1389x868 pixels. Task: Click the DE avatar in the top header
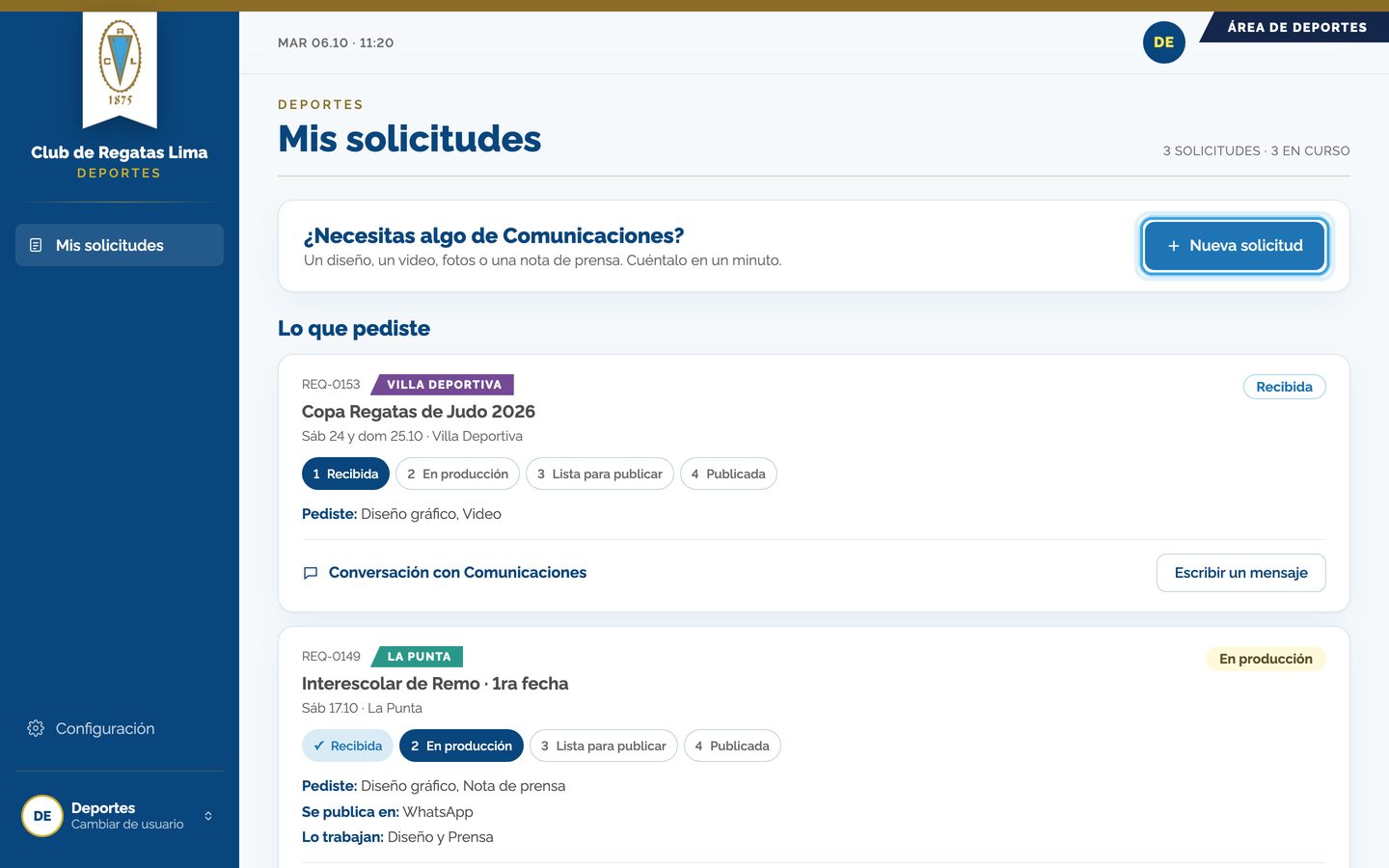pyautogui.click(x=1163, y=42)
